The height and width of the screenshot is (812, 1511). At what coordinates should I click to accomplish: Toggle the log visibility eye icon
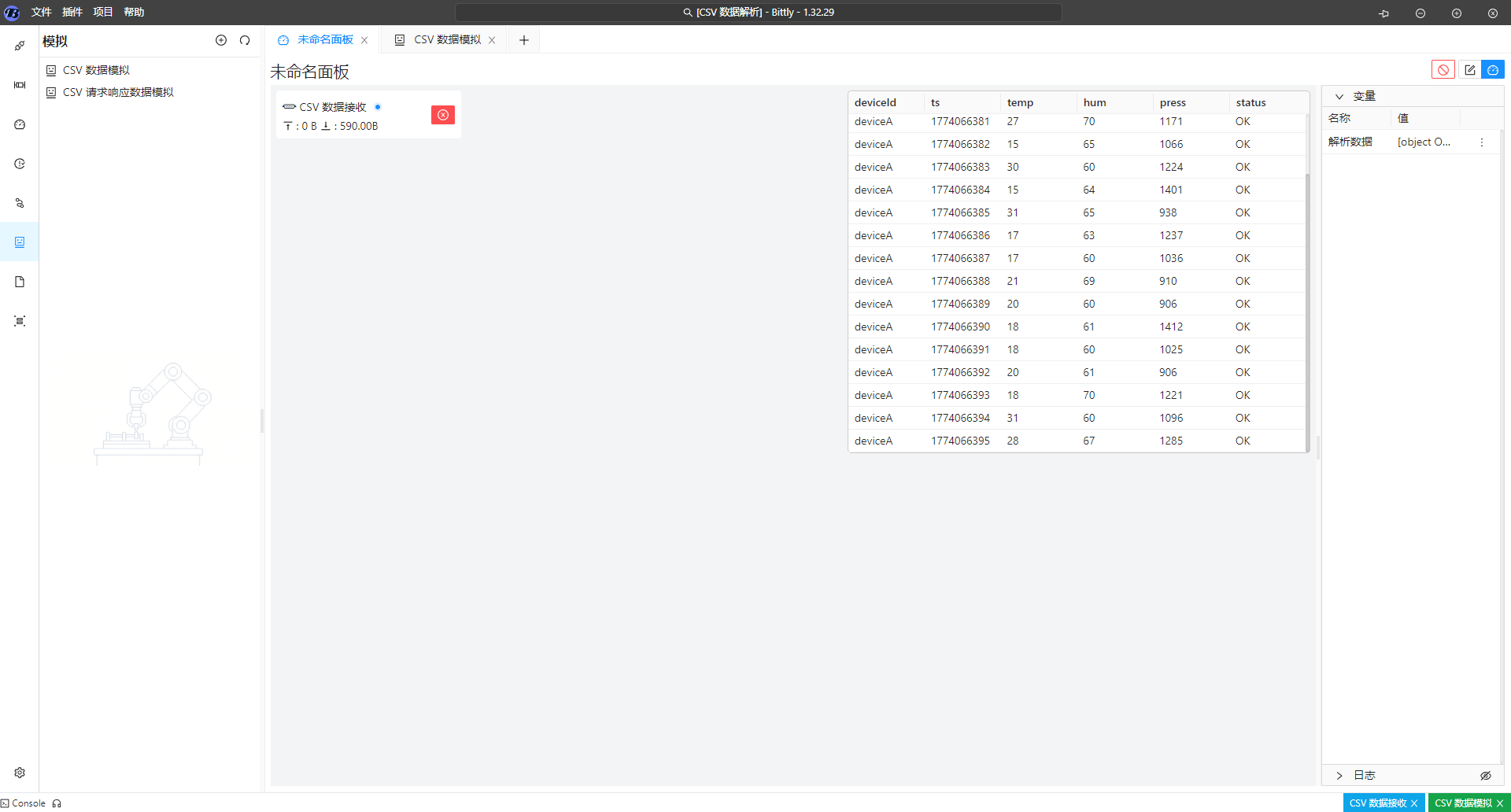(1485, 776)
